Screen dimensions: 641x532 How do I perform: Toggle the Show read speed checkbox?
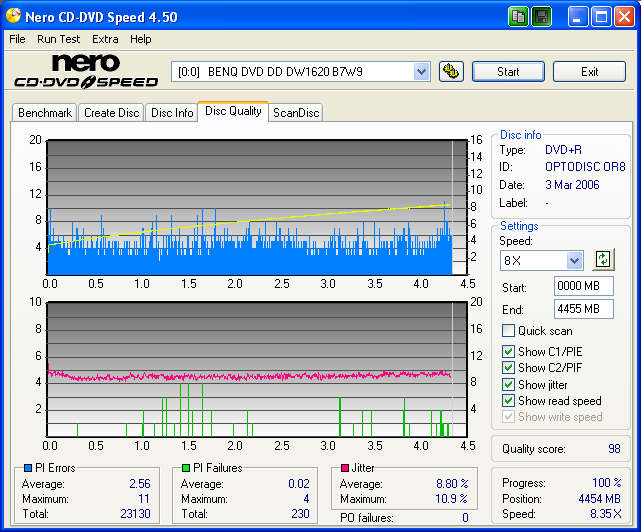(508, 400)
